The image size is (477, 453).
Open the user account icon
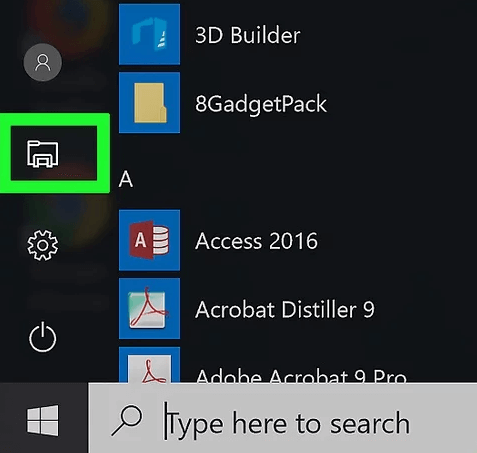[43, 62]
